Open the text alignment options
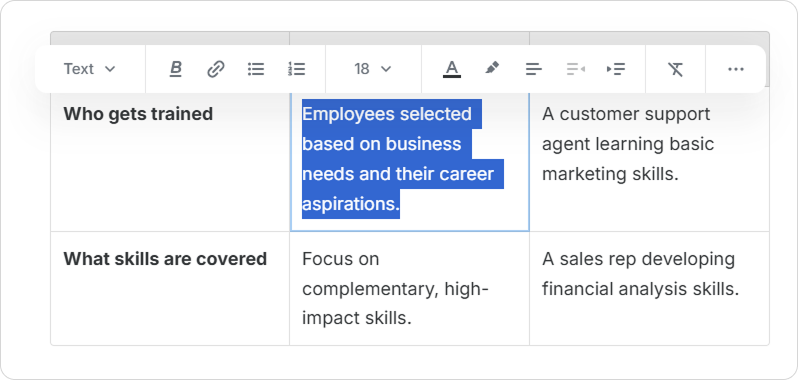The height and width of the screenshot is (380, 798). pyautogui.click(x=533, y=69)
